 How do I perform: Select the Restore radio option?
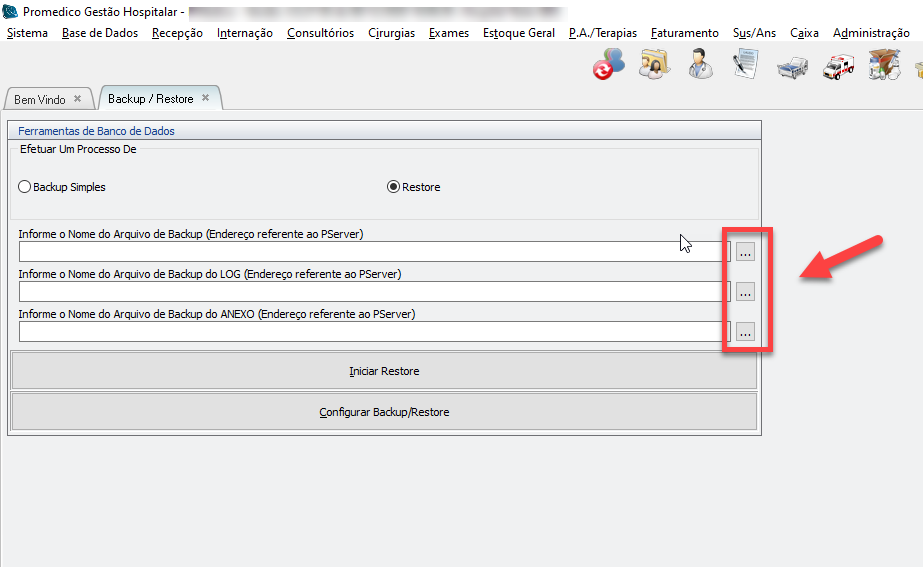393,187
